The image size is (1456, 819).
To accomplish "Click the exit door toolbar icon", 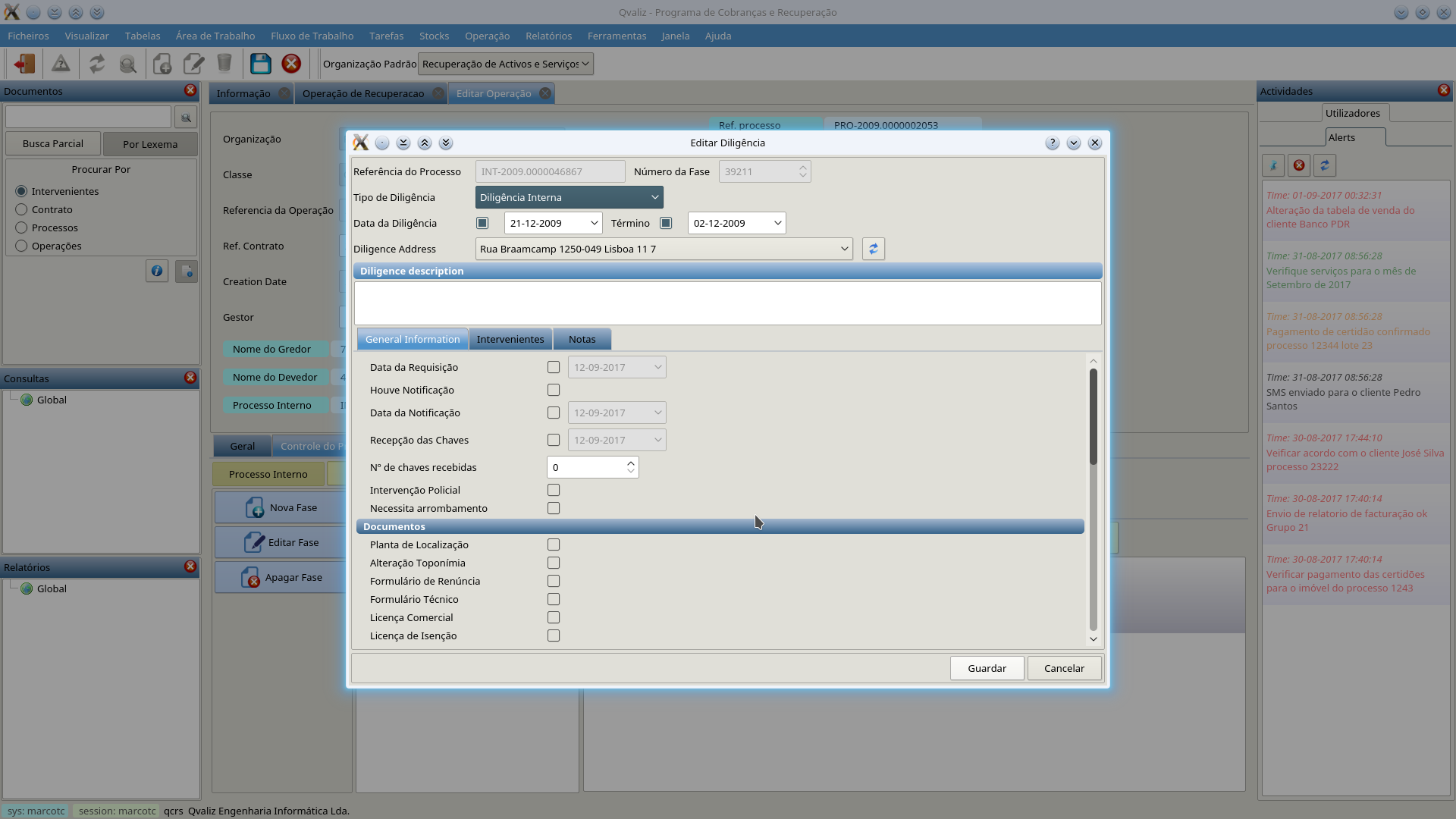I will click(x=24, y=64).
